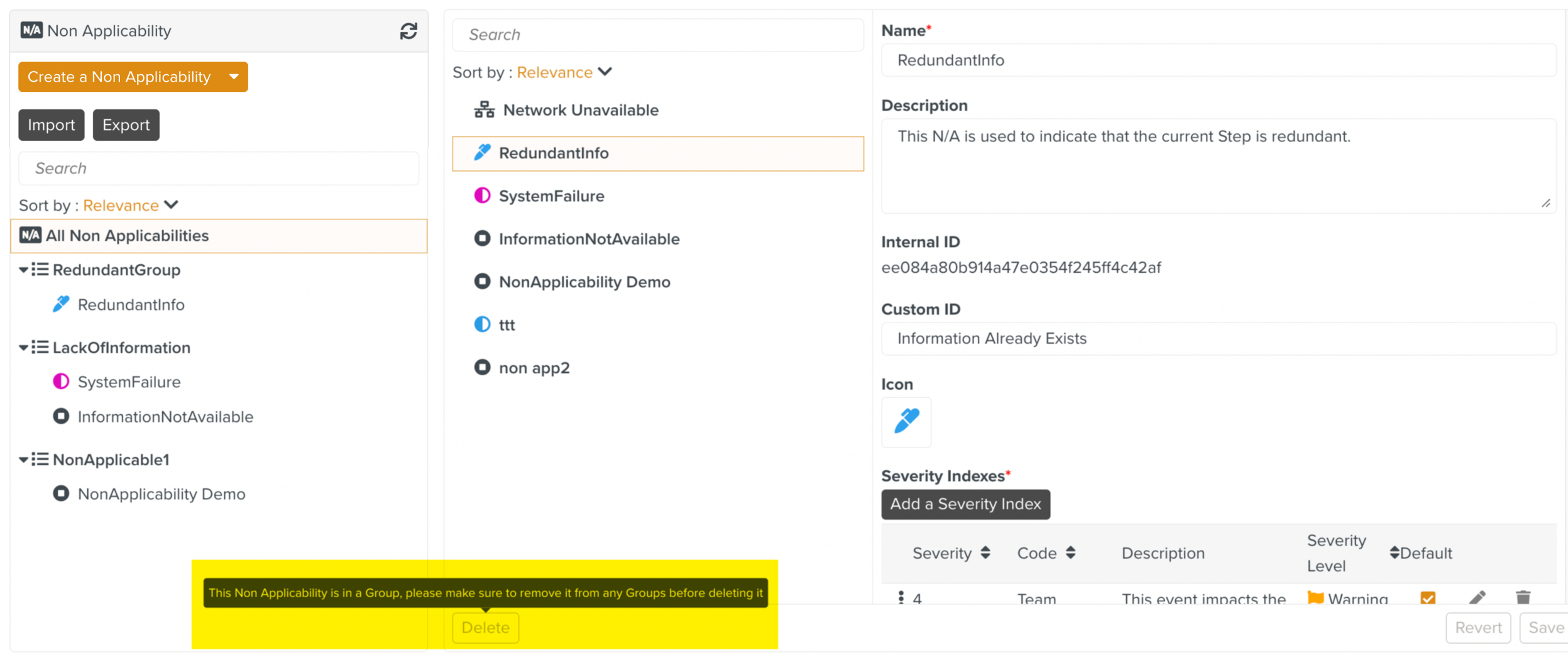Click the refresh icon in Non Applicability header

pos(408,31)
